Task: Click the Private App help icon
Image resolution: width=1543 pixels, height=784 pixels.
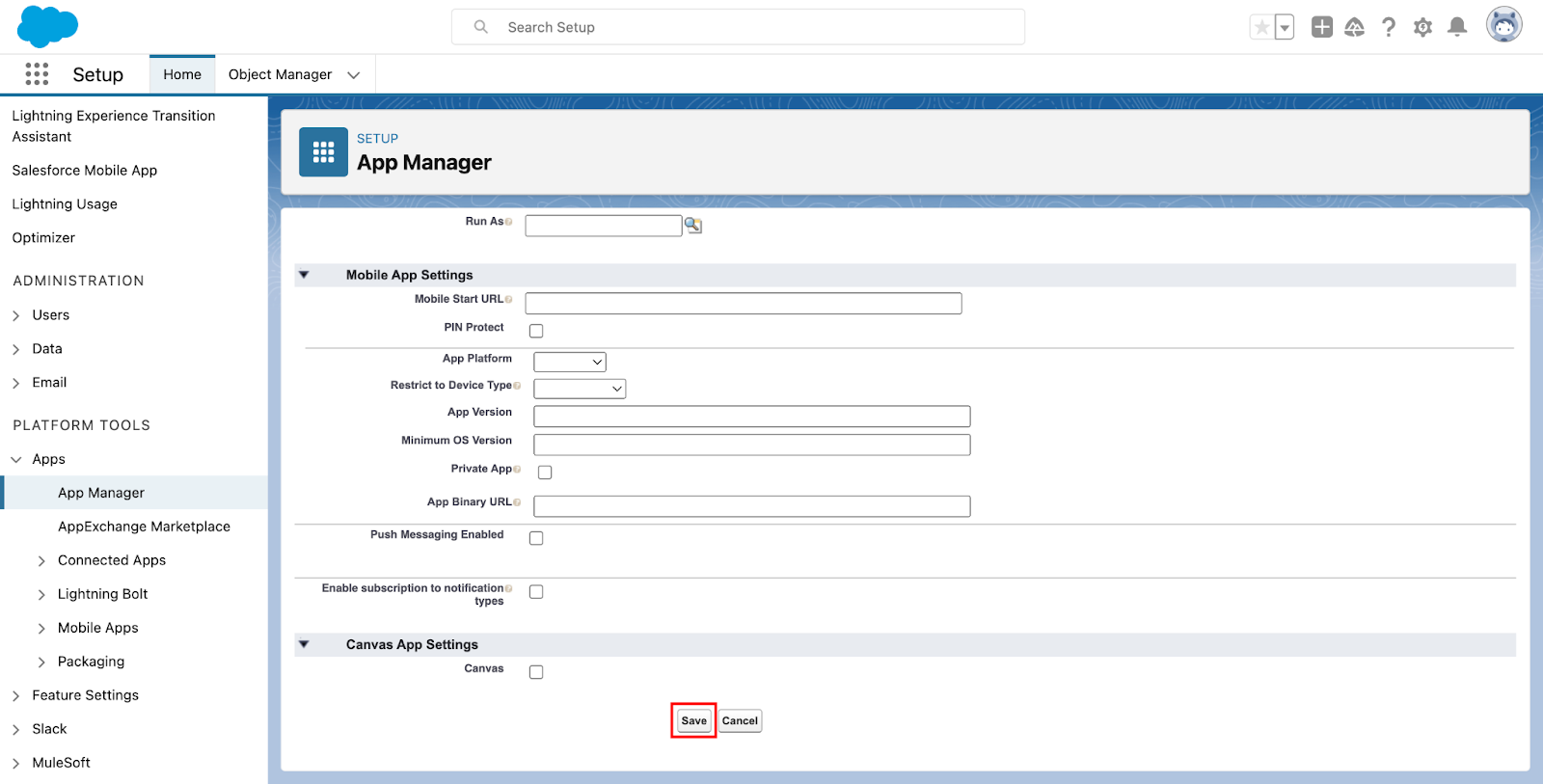Action: pyautogui.click(x=517, y=470)
